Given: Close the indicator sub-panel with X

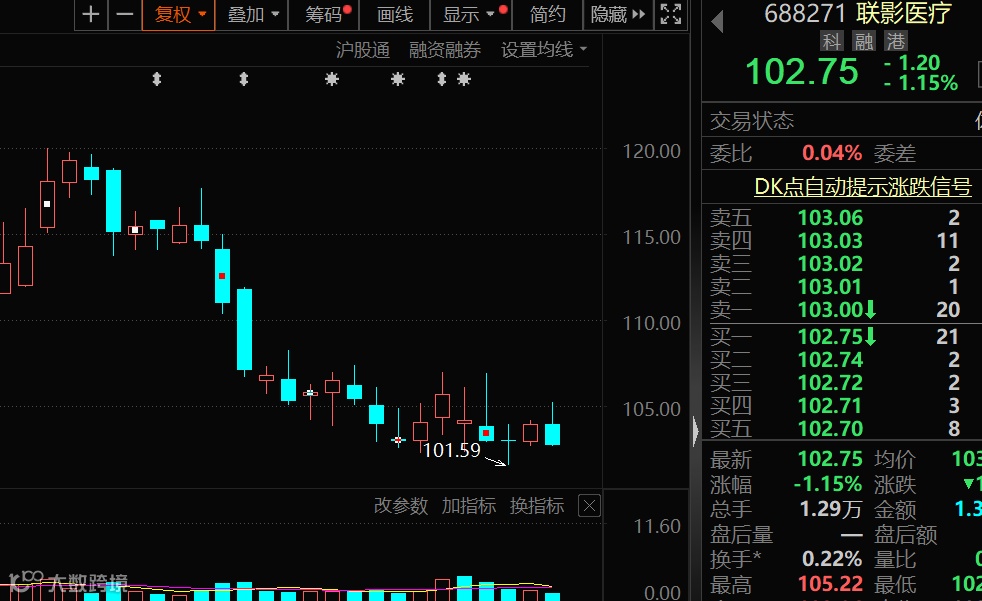Looking at the screenshot, I should pos(589,506).
